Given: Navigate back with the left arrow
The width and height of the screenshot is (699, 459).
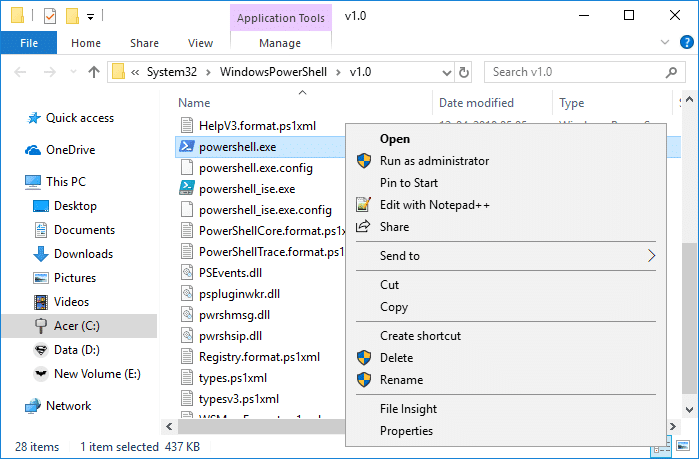Looking at the screenshot, I should pyautogui.click(x=20, y=72).
